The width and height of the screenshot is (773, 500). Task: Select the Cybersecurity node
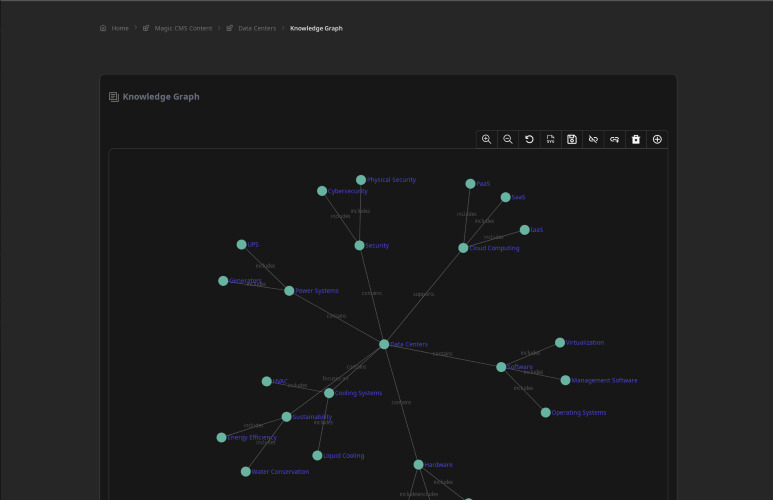[x=322, y=191]
